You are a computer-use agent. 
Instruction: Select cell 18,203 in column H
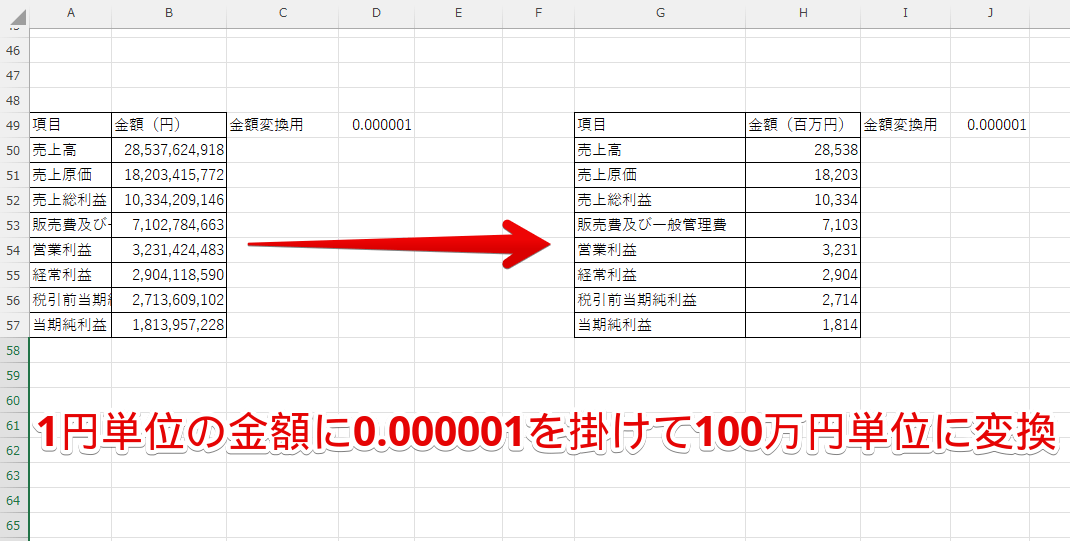coord(803,175)
